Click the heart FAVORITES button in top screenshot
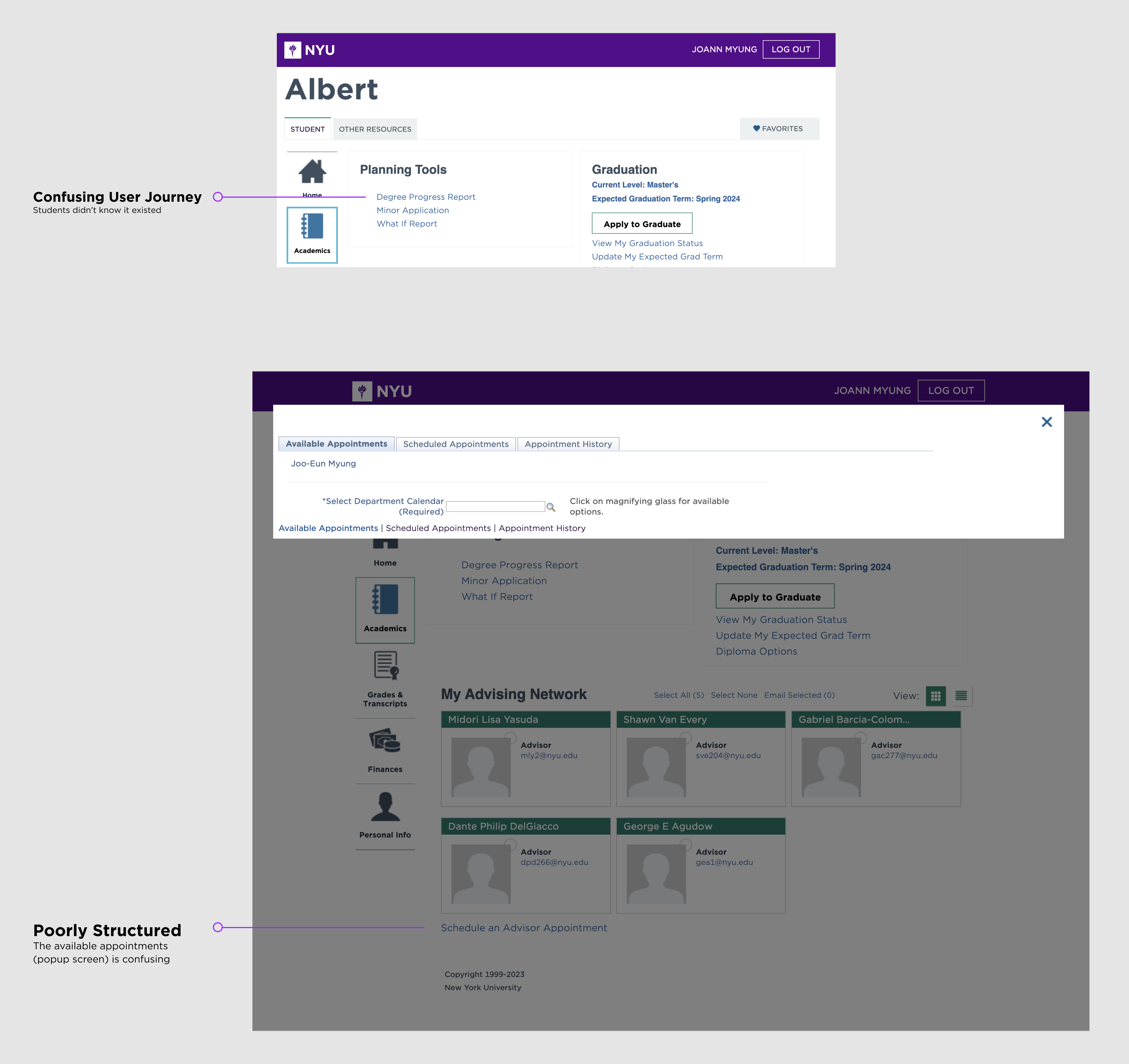 tap(779, 129)
